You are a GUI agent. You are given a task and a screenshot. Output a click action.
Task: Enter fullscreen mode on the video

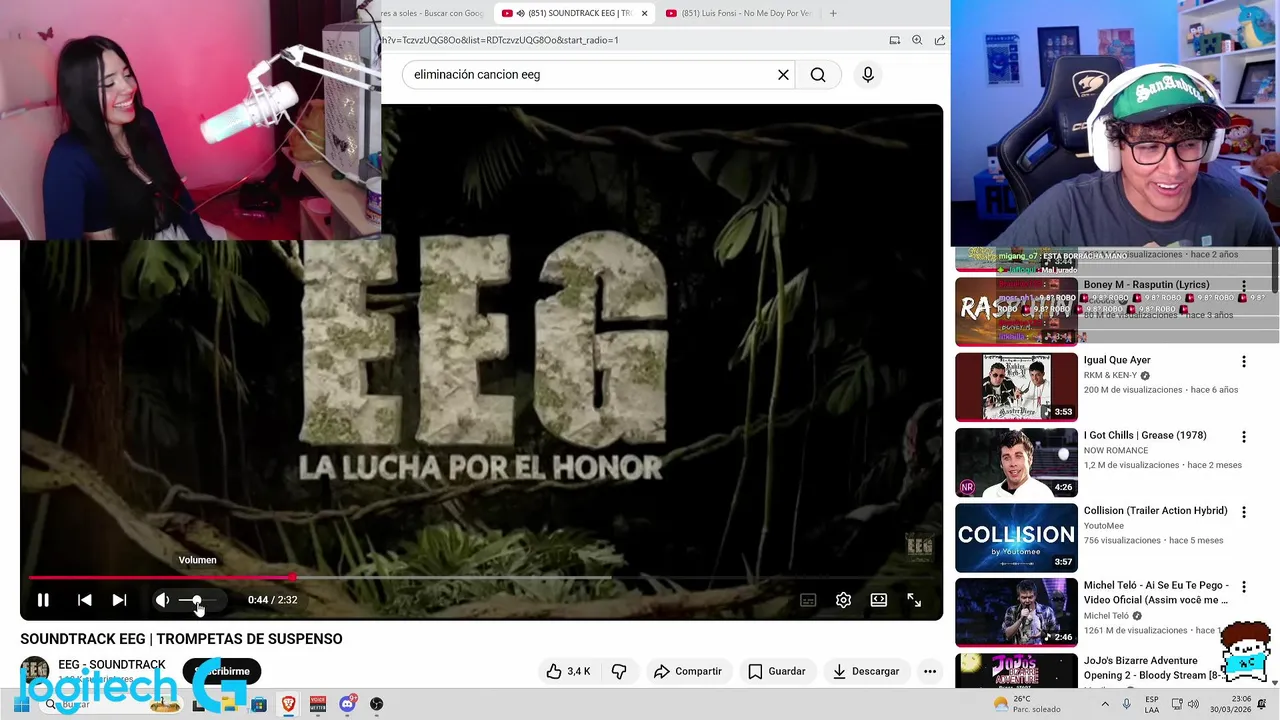[x=914, y=600]
